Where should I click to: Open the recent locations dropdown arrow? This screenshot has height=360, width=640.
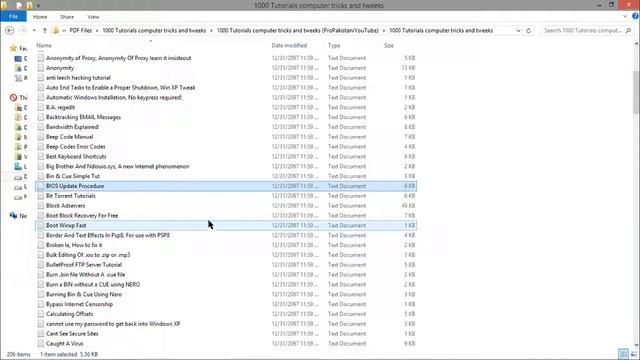coord(34,31)
